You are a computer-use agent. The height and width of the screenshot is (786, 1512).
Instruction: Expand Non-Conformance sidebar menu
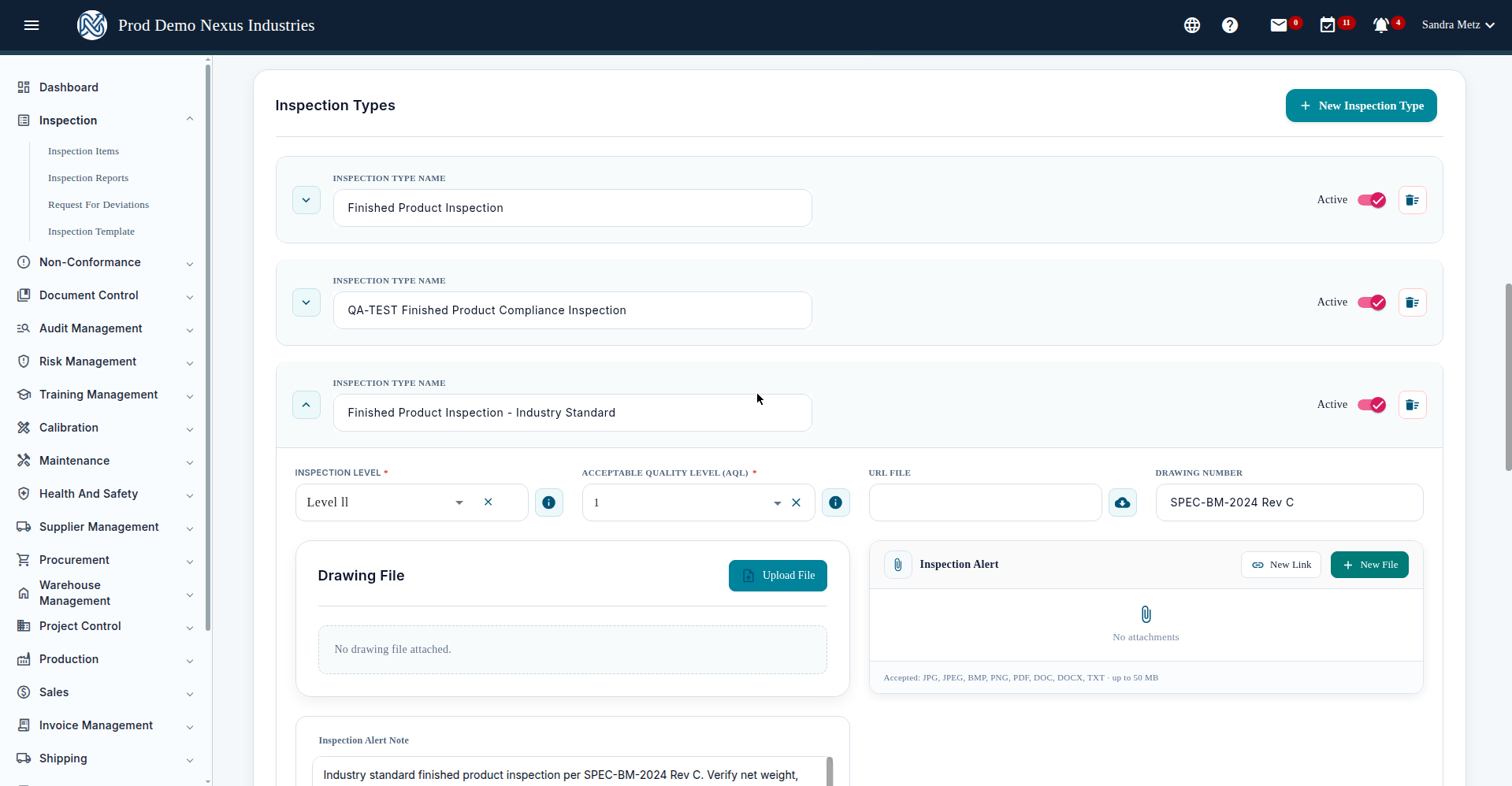click(106, 262)
